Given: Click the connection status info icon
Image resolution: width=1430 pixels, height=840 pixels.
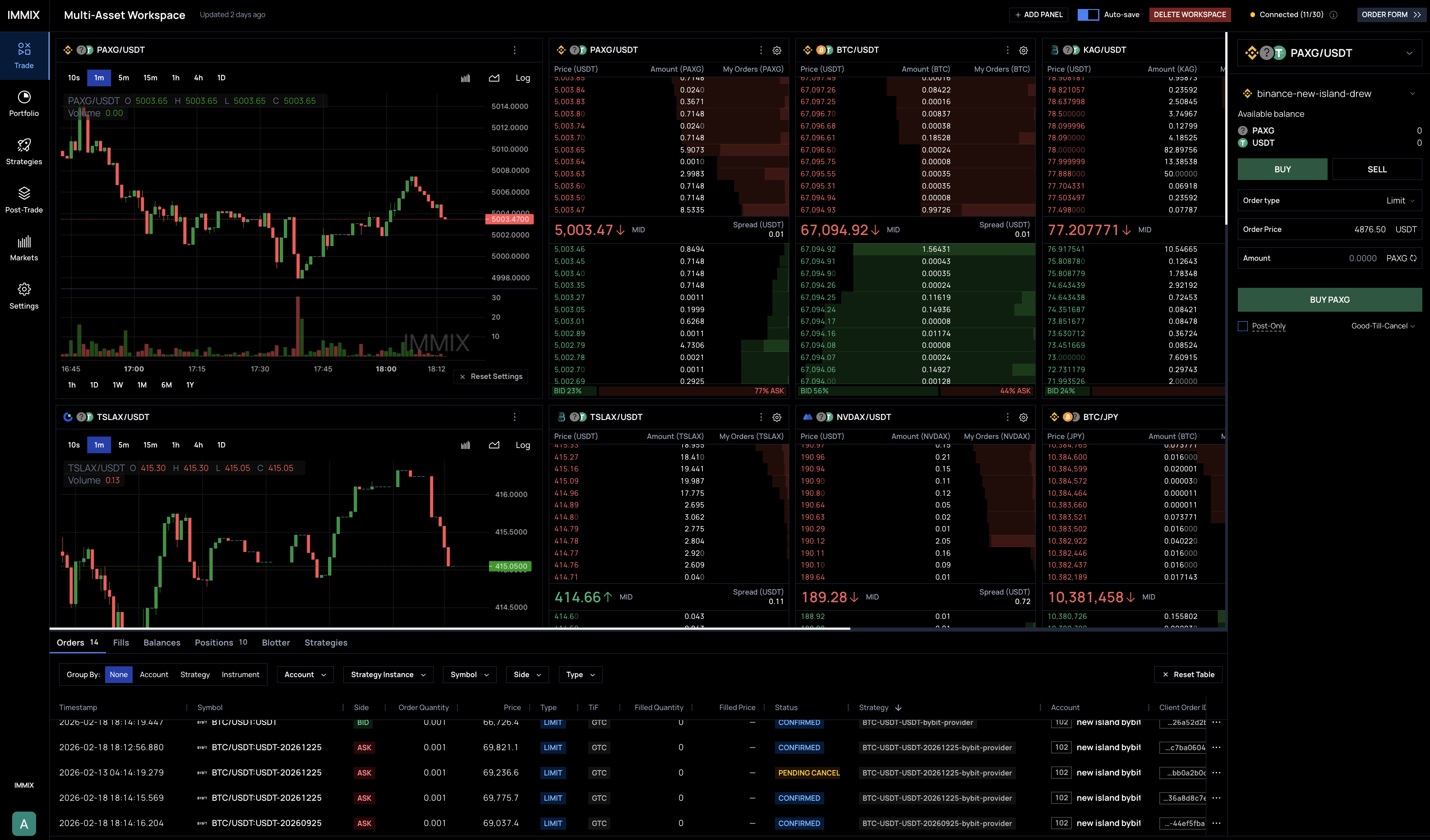Looking at the screenshot, I should [x=1333, y=15].
